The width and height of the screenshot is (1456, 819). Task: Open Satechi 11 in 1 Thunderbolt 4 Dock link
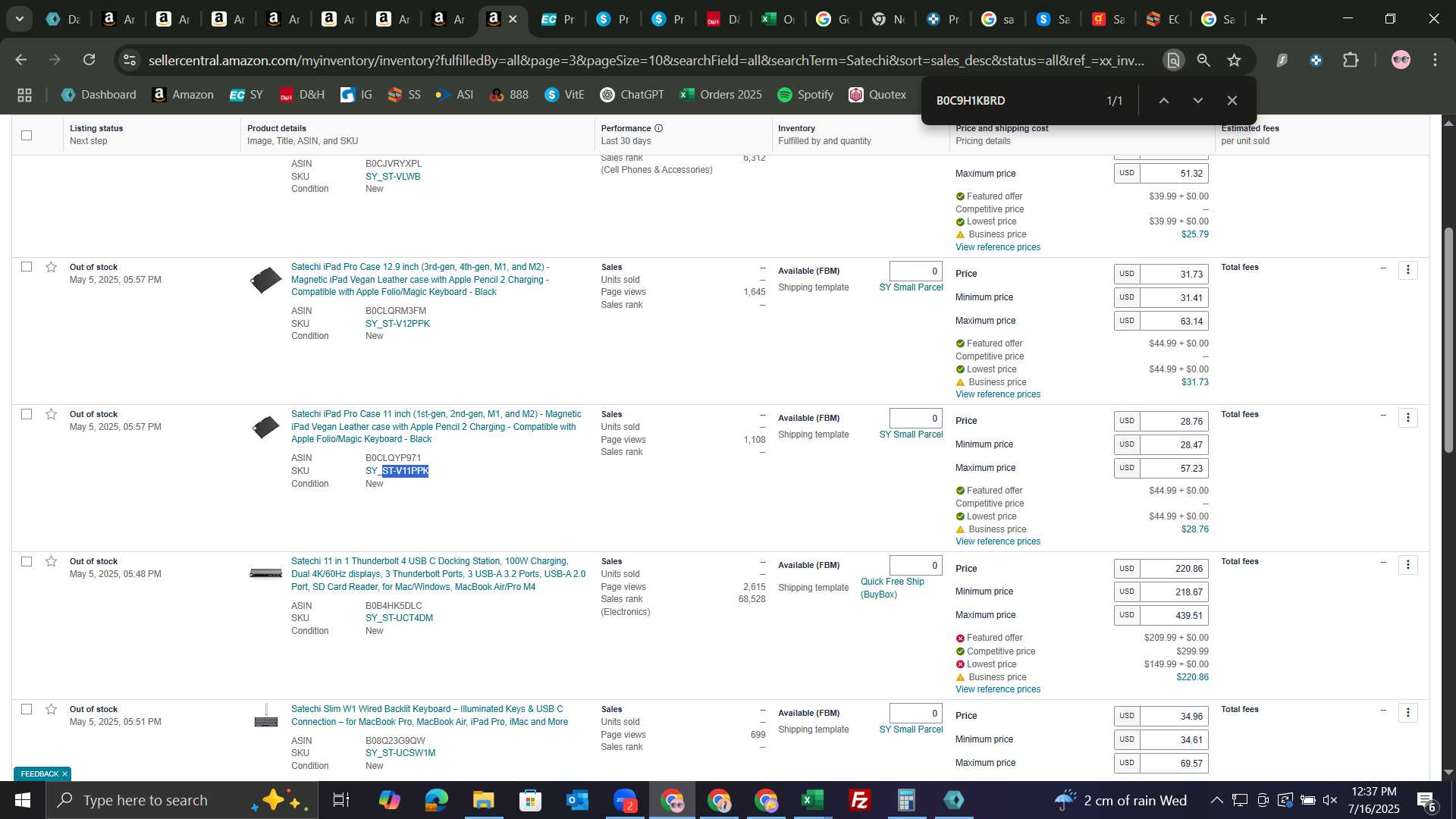point(438,574)
